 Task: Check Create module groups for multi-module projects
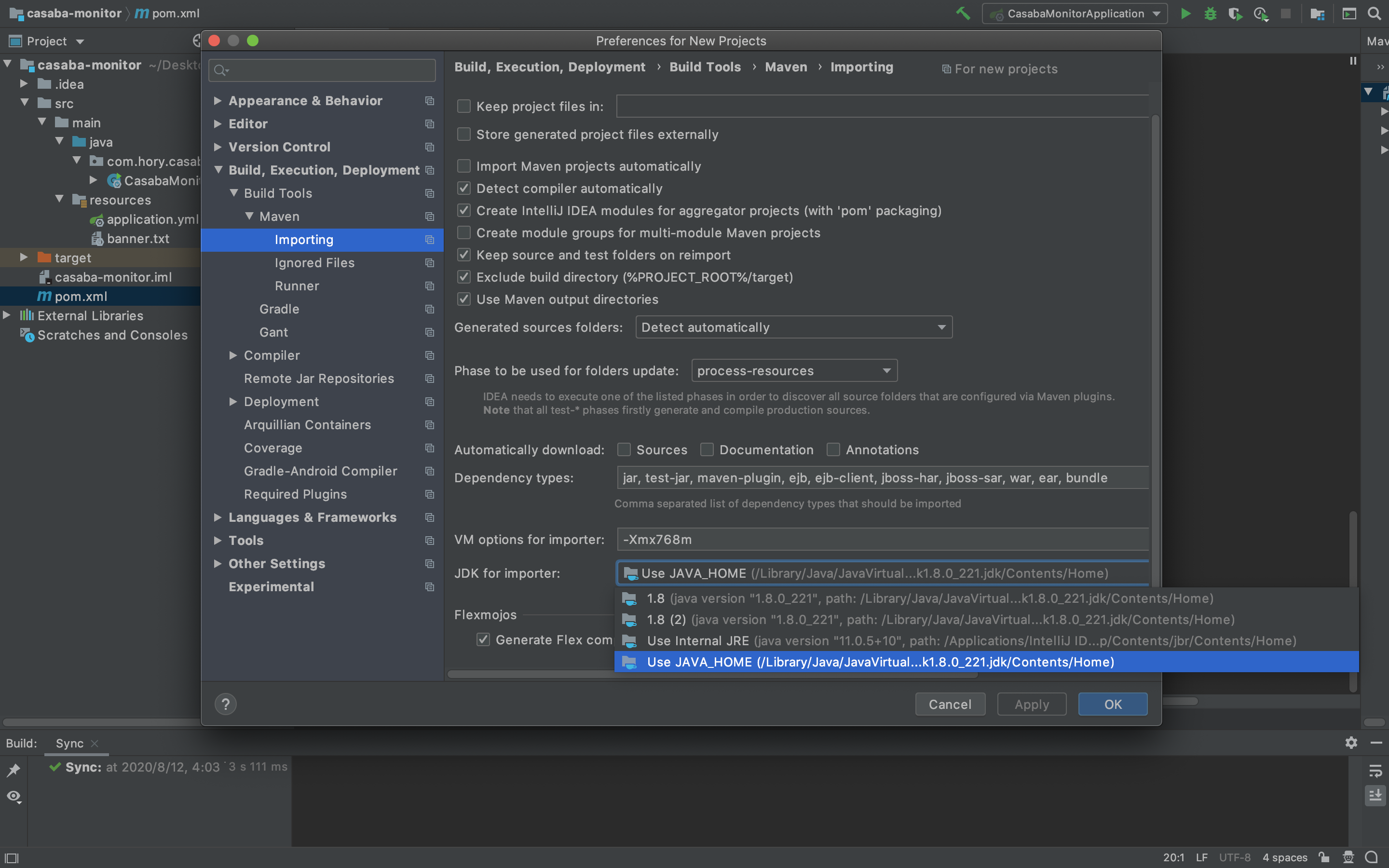(x=464, y=232)
